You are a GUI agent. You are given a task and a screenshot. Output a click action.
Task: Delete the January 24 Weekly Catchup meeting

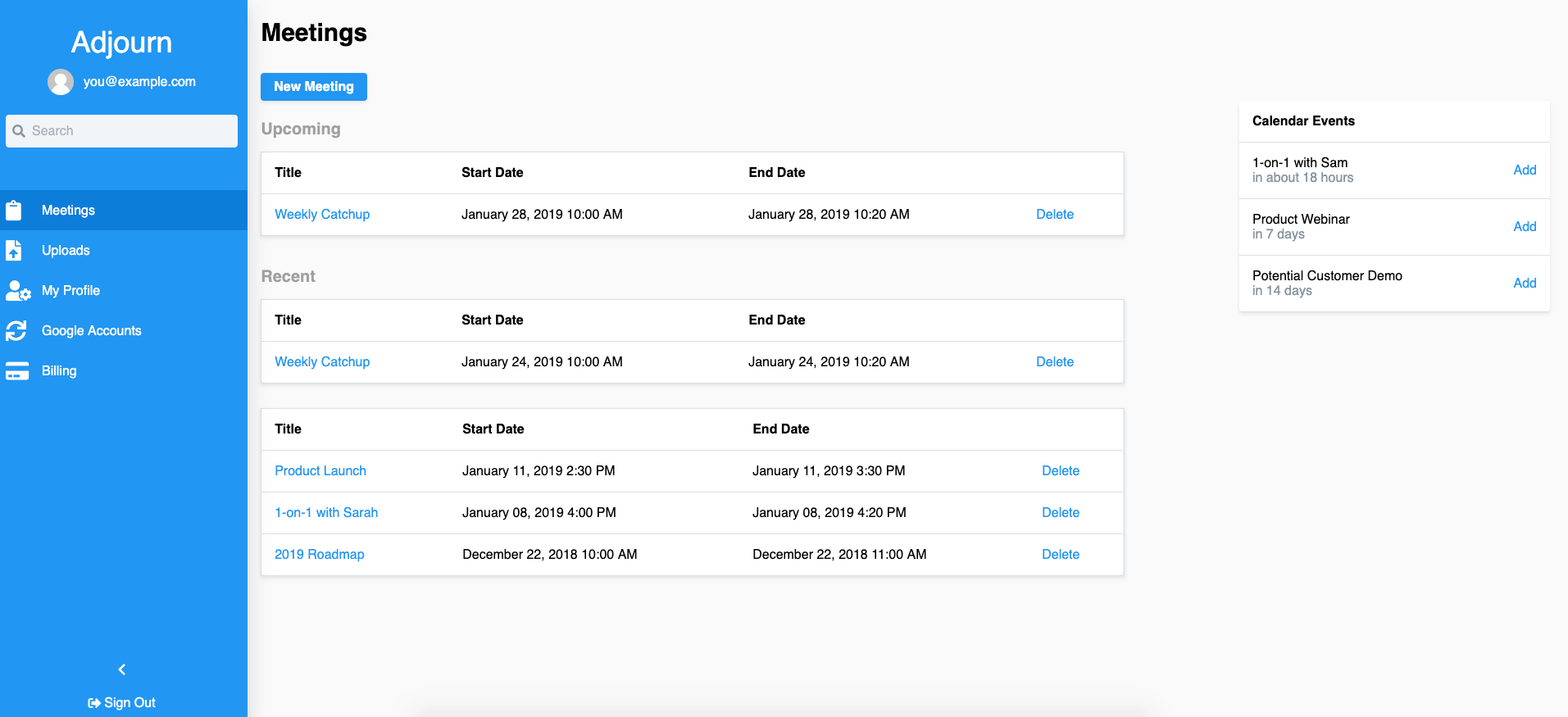(x=1055, y=362)
